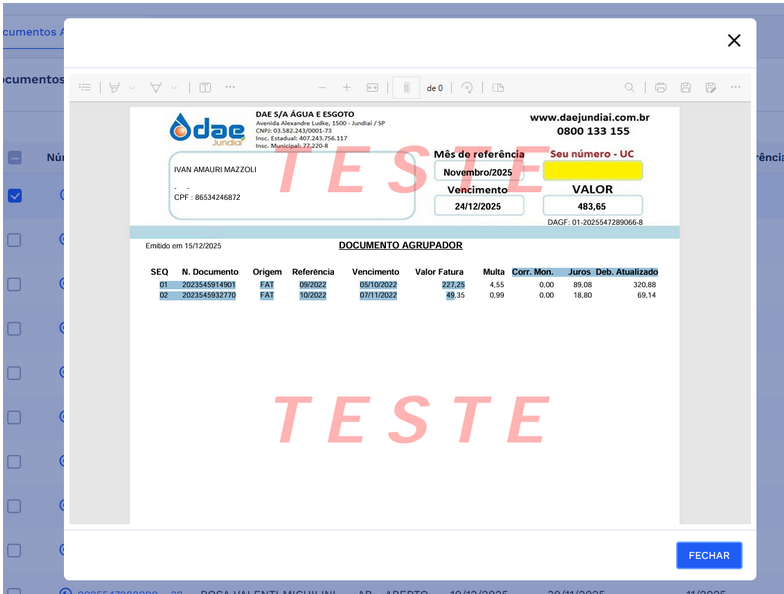Click the 05/10/2022 due date cell
The image size is (784, 594).
coord(378,284)
